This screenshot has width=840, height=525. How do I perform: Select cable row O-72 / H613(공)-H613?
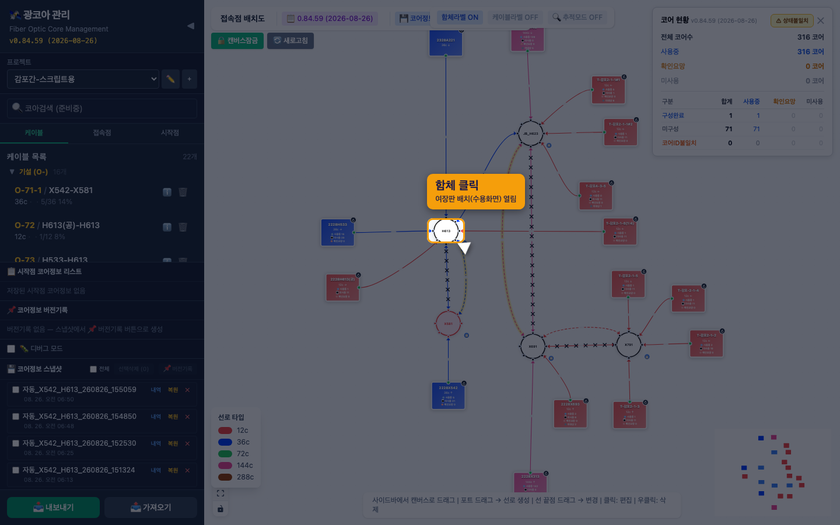pyautogui.click(x=102, y=231)
